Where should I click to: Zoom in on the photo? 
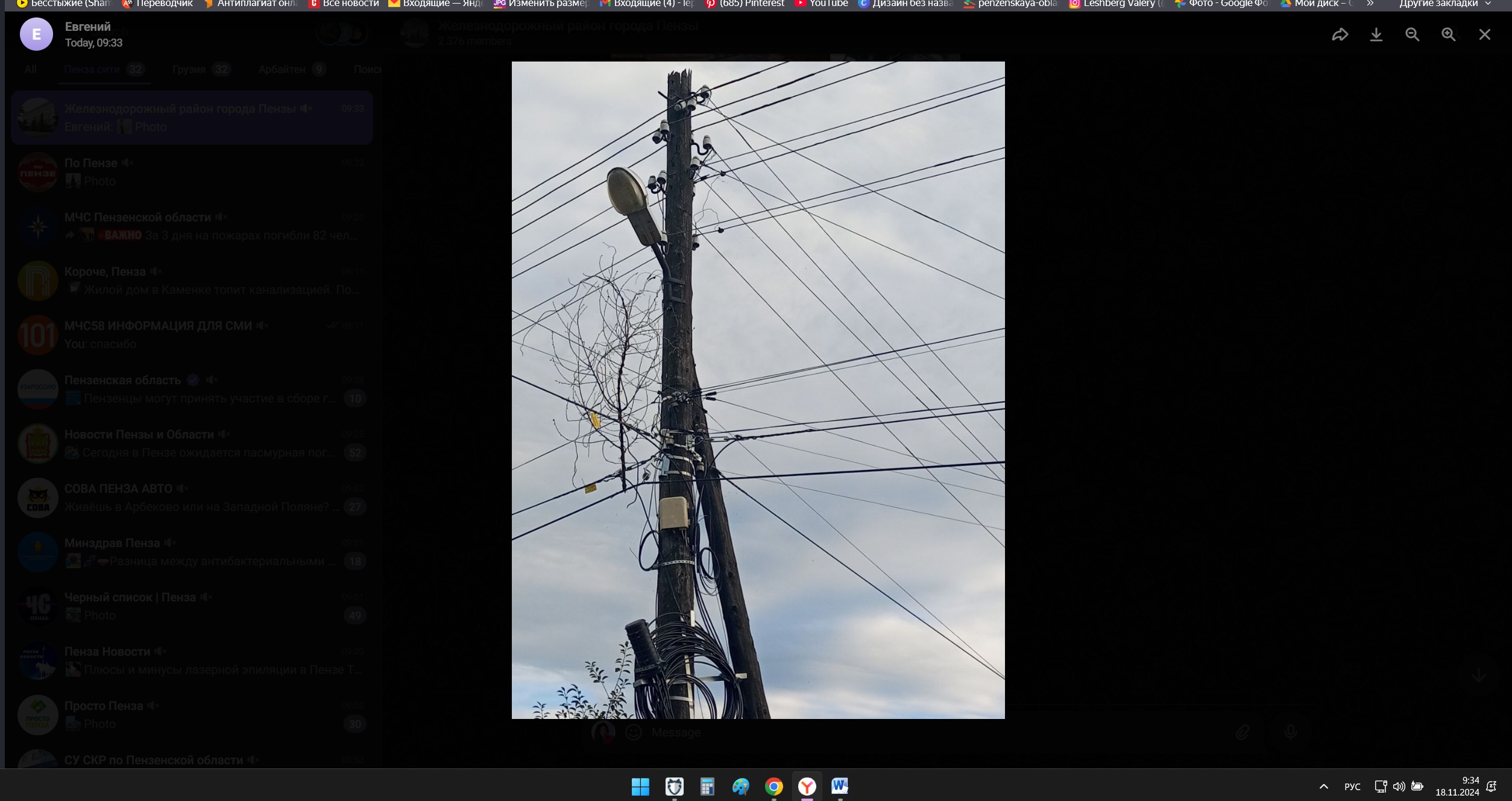coord(1448,34)
